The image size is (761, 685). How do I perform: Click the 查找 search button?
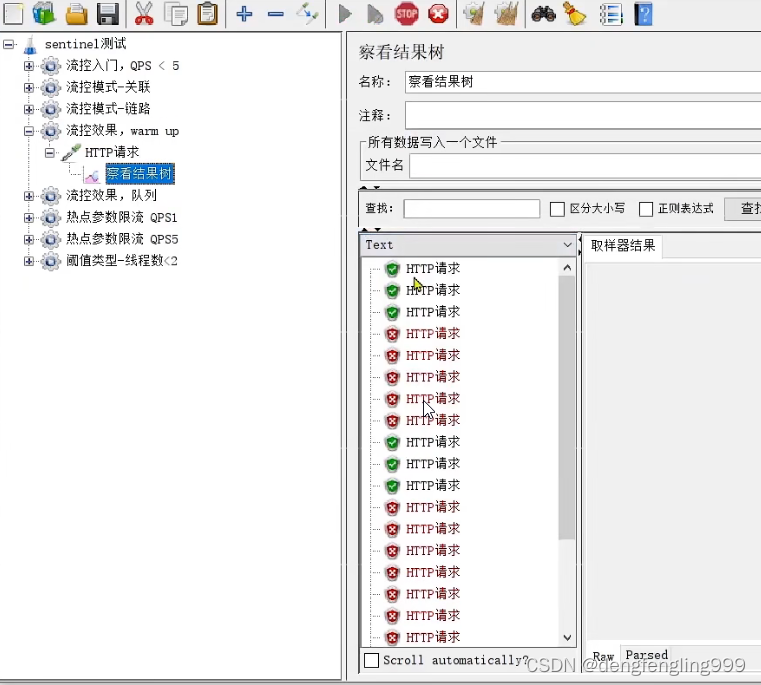point(745,209)
